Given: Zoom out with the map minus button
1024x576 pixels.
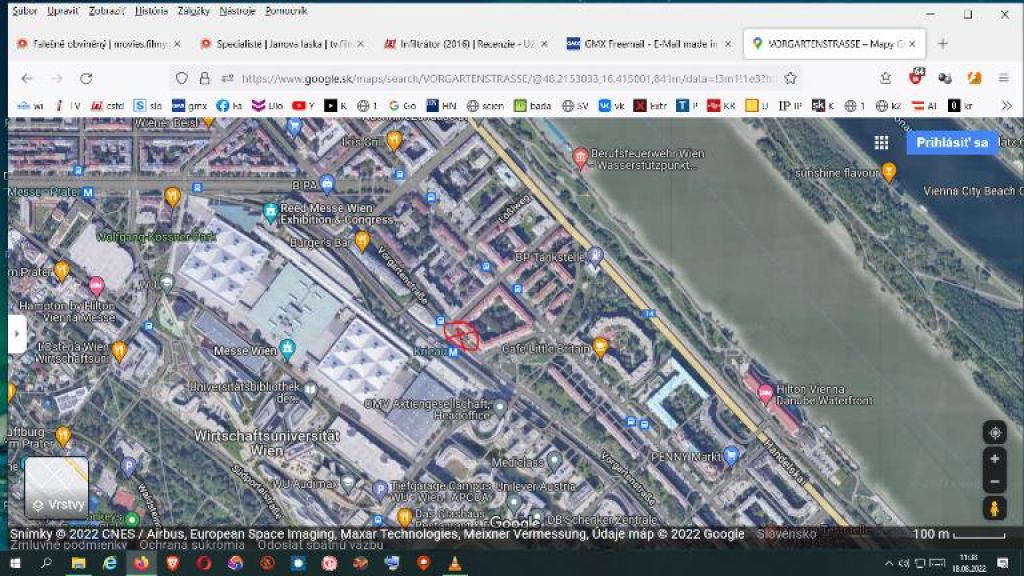Looking at the screenshot, I should [x=994, y=482].
